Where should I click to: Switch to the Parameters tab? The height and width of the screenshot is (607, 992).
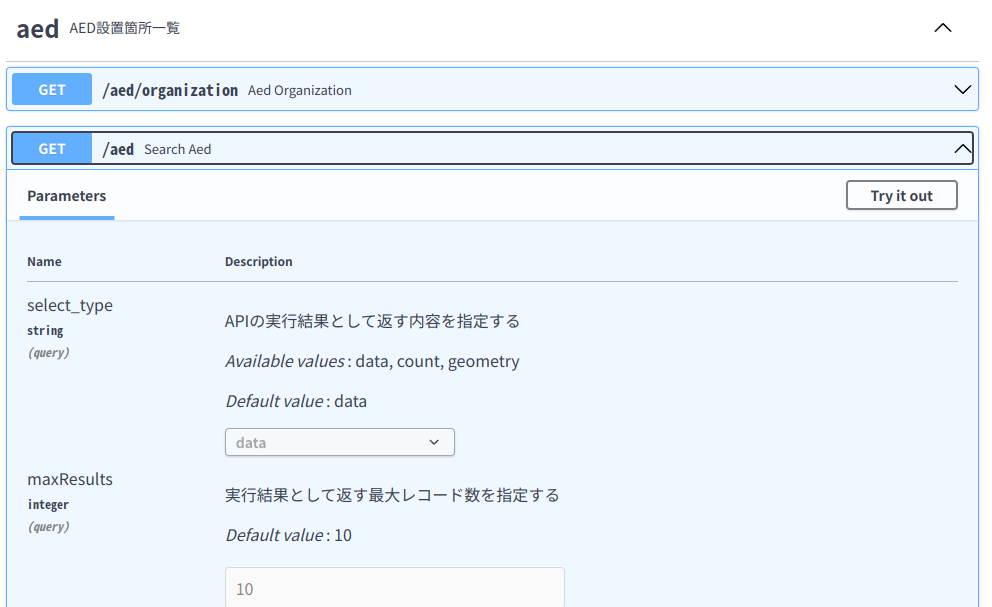[67, 196]
